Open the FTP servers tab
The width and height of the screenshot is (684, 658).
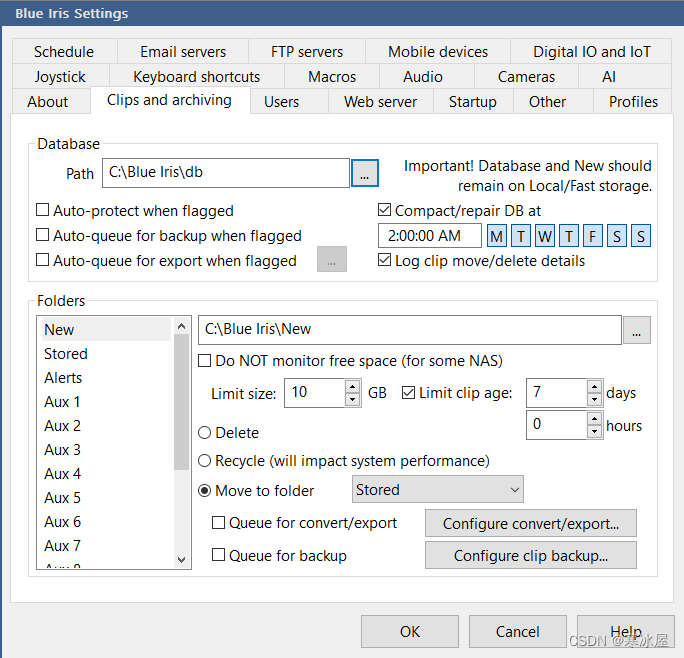coord(307,51)
